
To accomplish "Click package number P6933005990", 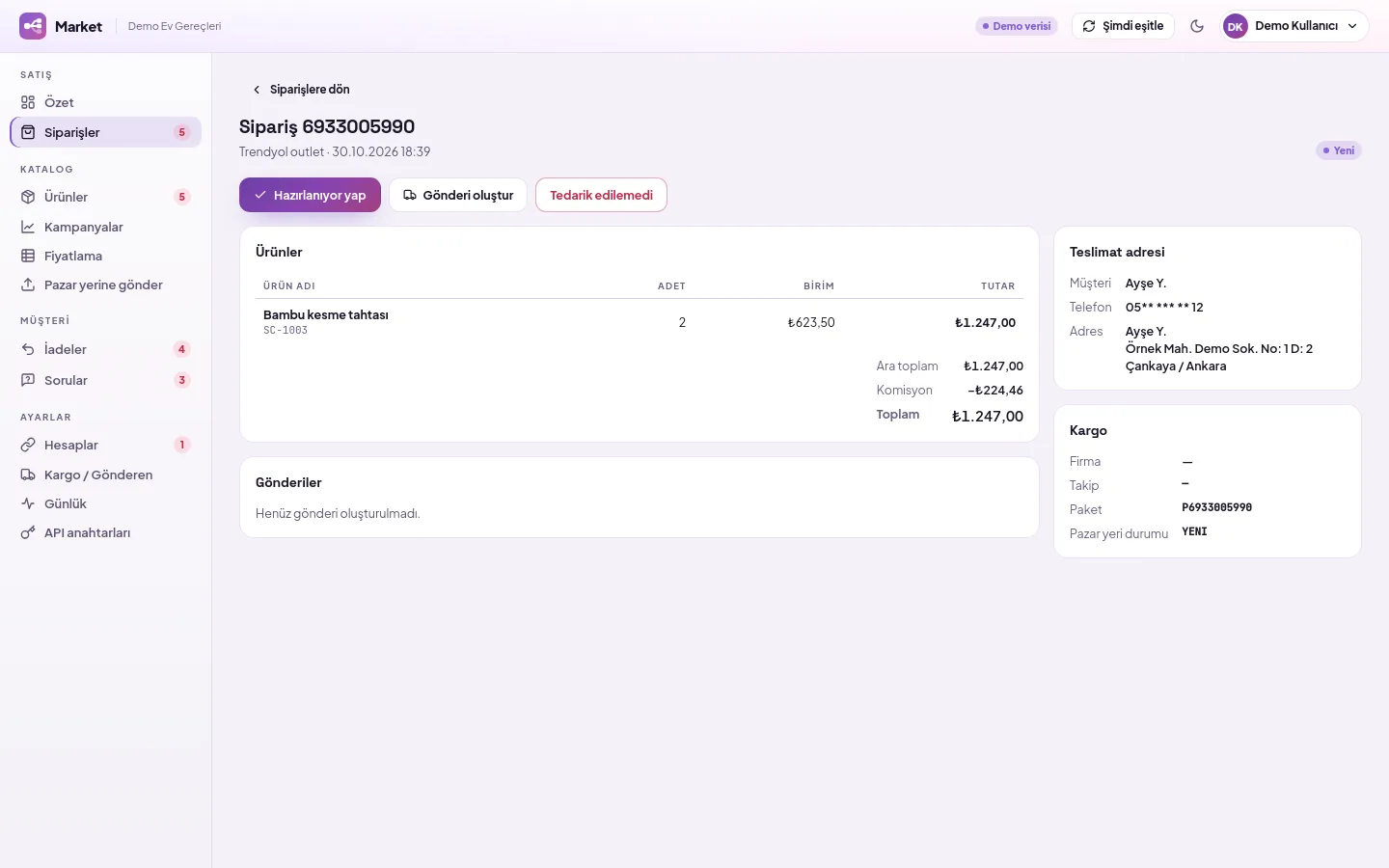I will (x=1216, y=507).
